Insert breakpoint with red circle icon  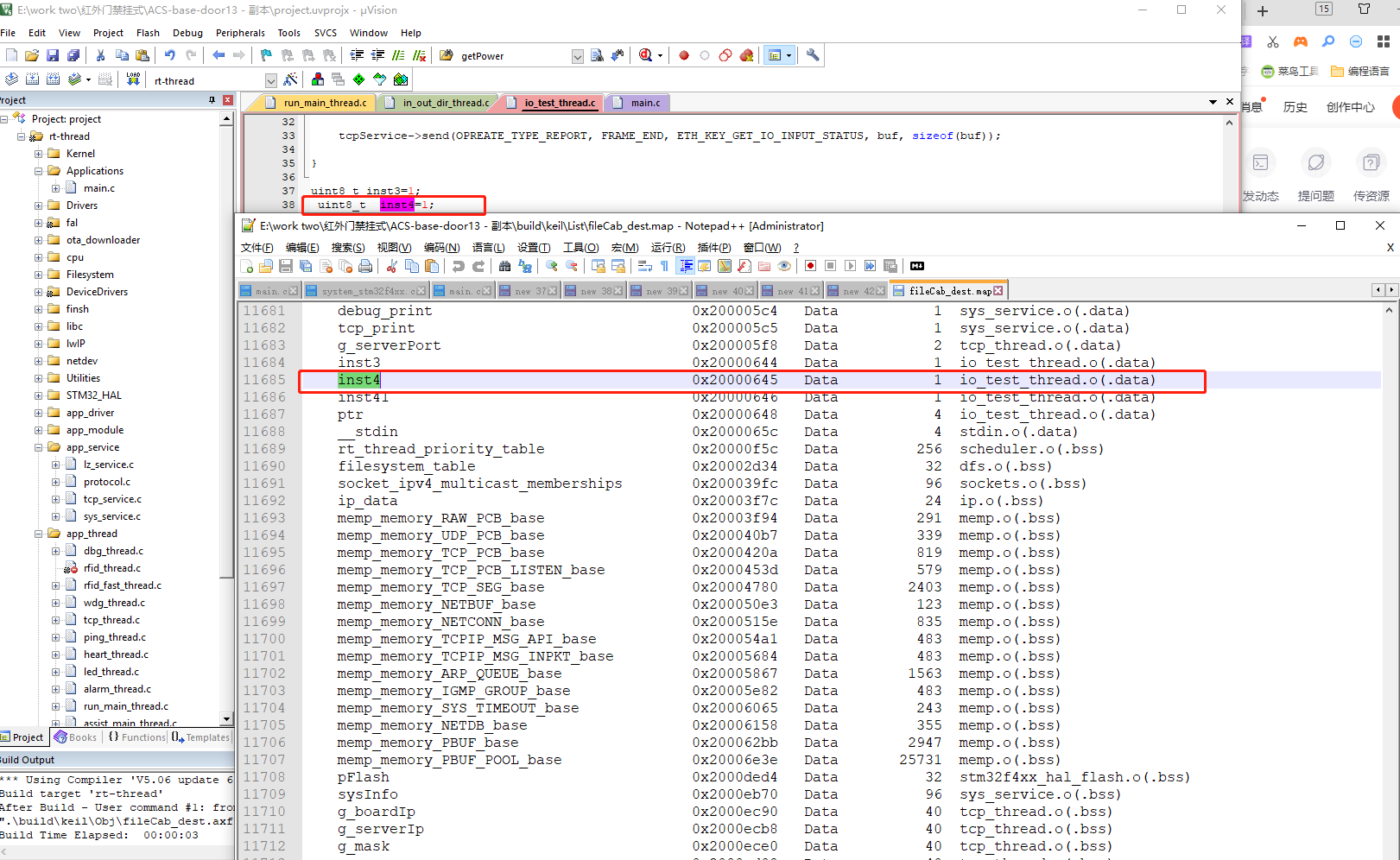coord(684,55)
